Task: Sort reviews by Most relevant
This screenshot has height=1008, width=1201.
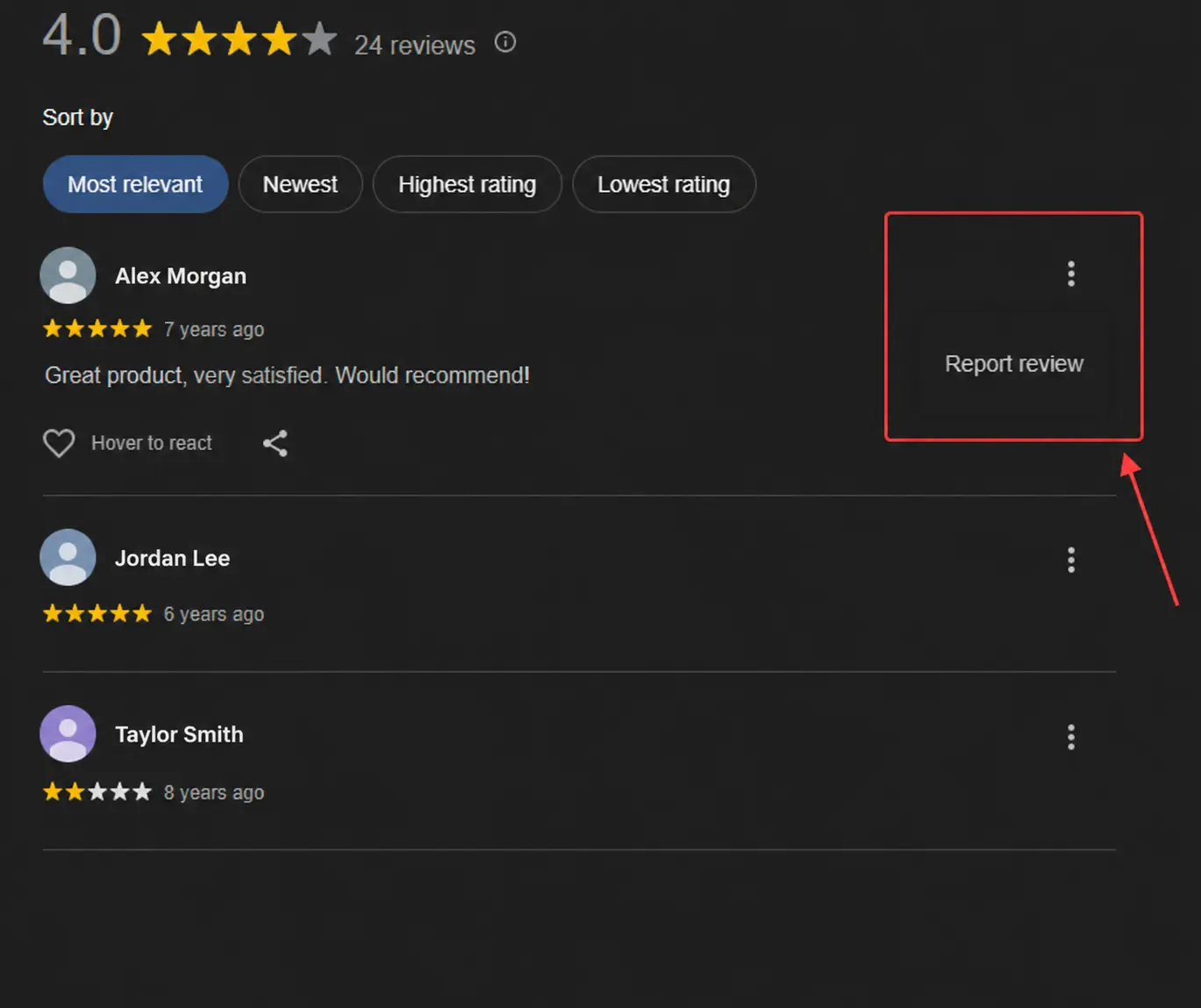Action: tap(135, 184)
